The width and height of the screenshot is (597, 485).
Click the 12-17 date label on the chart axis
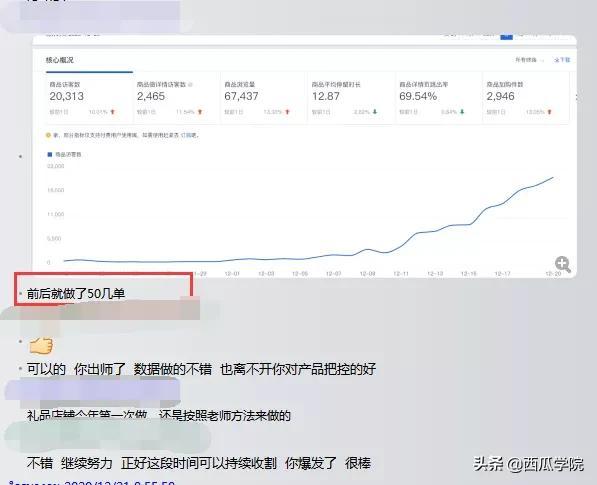503,274
